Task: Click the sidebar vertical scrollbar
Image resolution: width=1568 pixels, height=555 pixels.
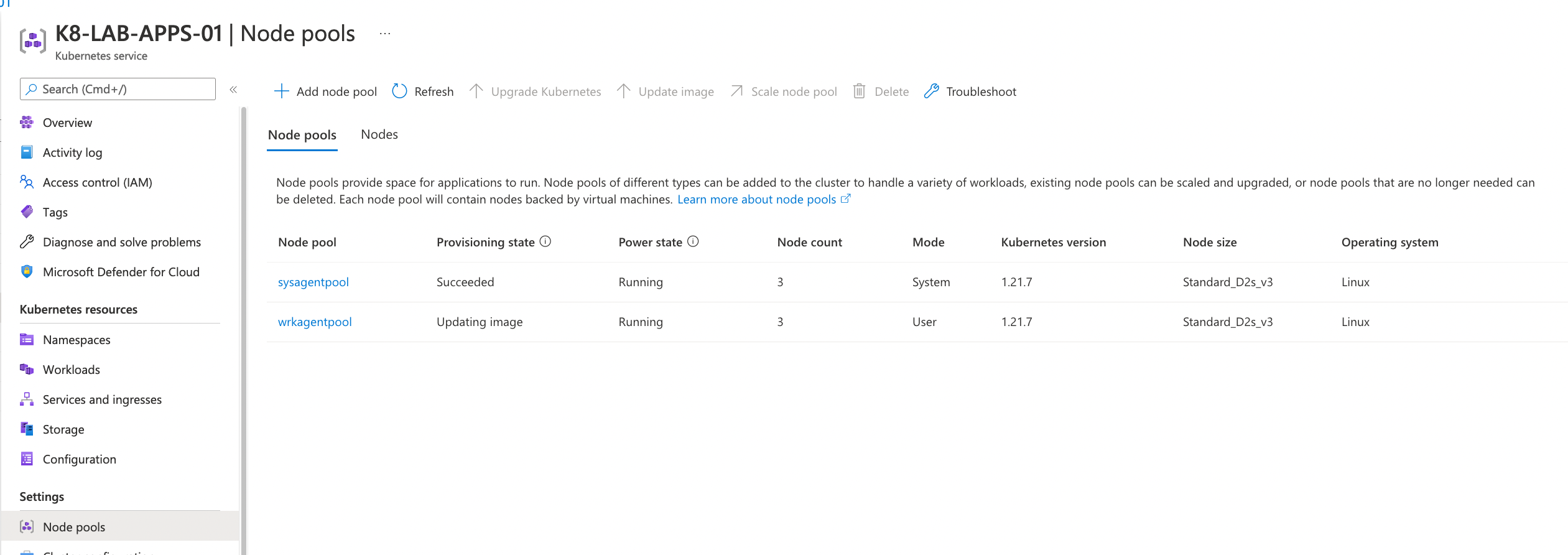Action: coord(244,330)
